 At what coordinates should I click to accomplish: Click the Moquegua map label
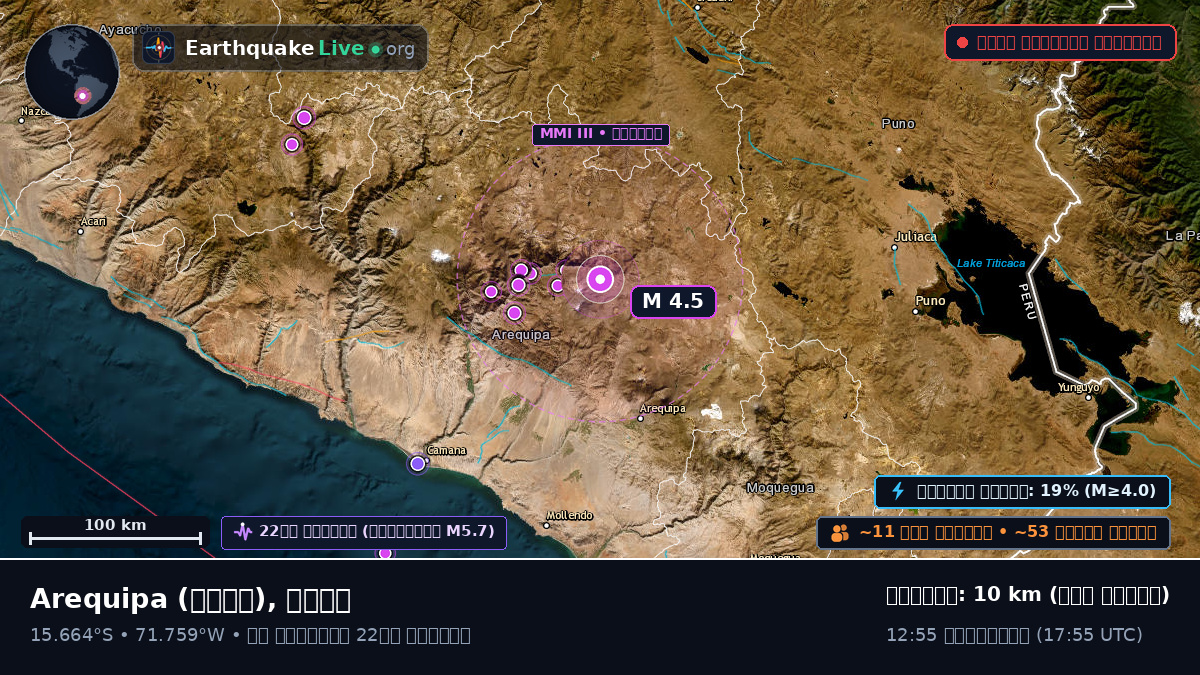click(x=780, y=488)
